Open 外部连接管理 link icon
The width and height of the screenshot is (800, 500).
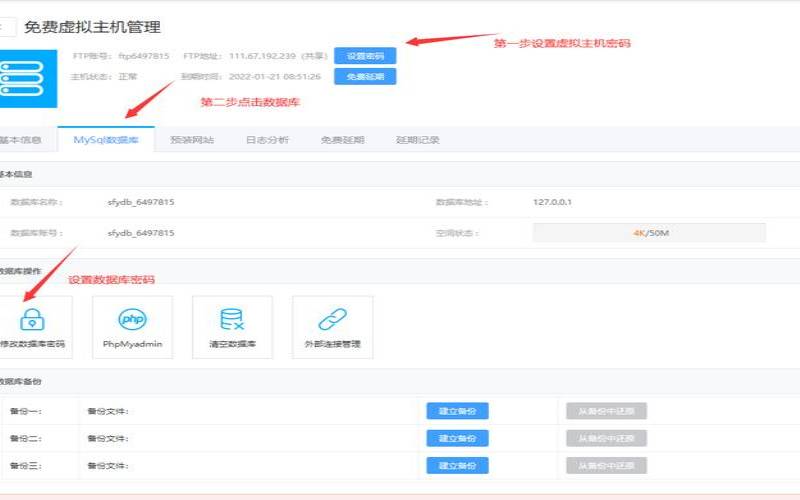click(332, 320)
